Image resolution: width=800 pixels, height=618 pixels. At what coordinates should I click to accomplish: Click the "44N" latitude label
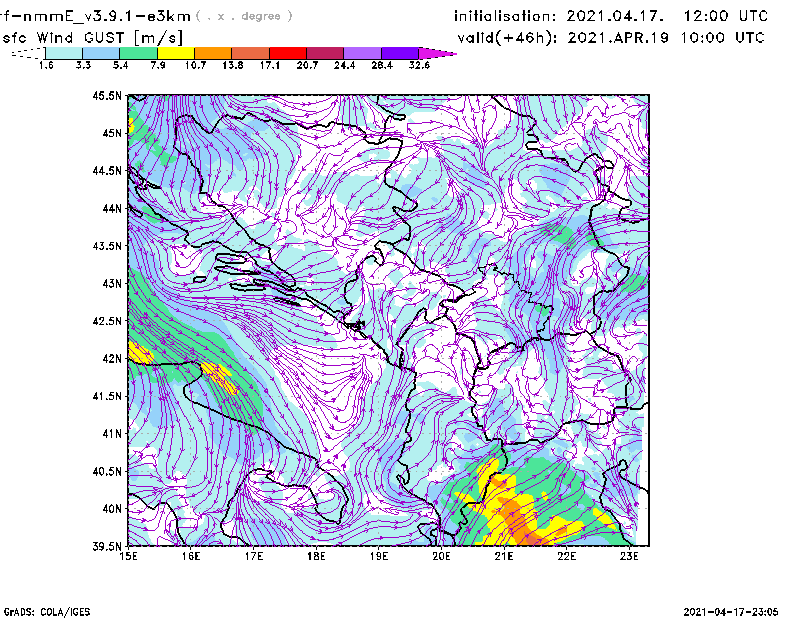(112, 208)
